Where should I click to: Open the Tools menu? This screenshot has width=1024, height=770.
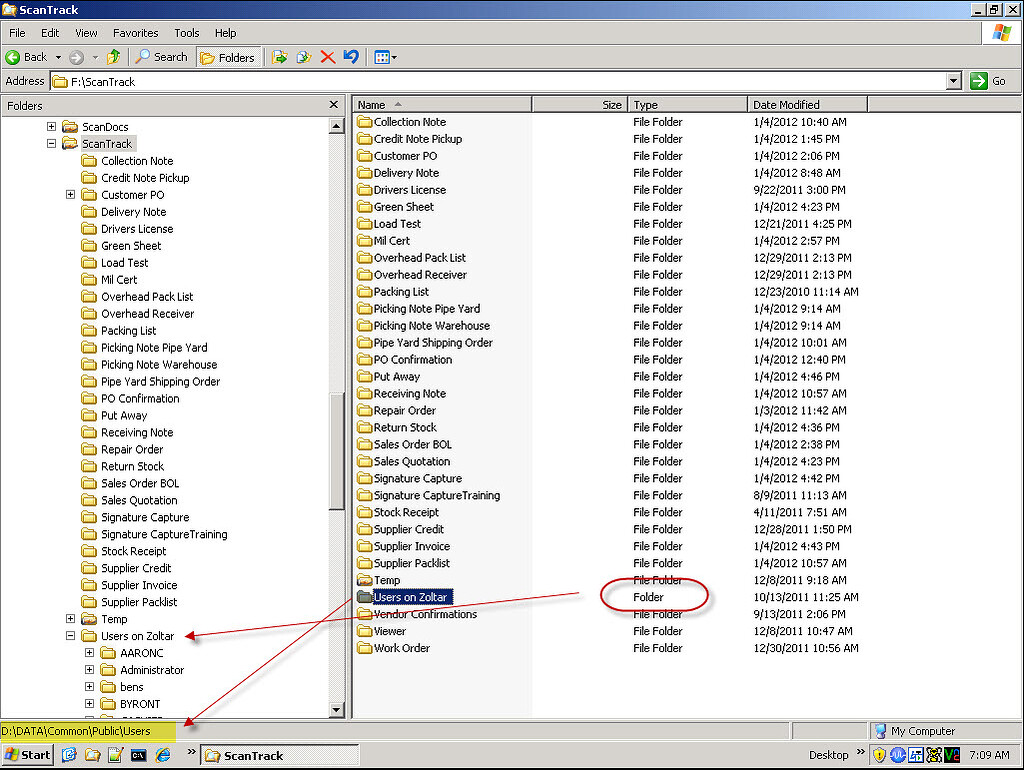tap(186, 32)
